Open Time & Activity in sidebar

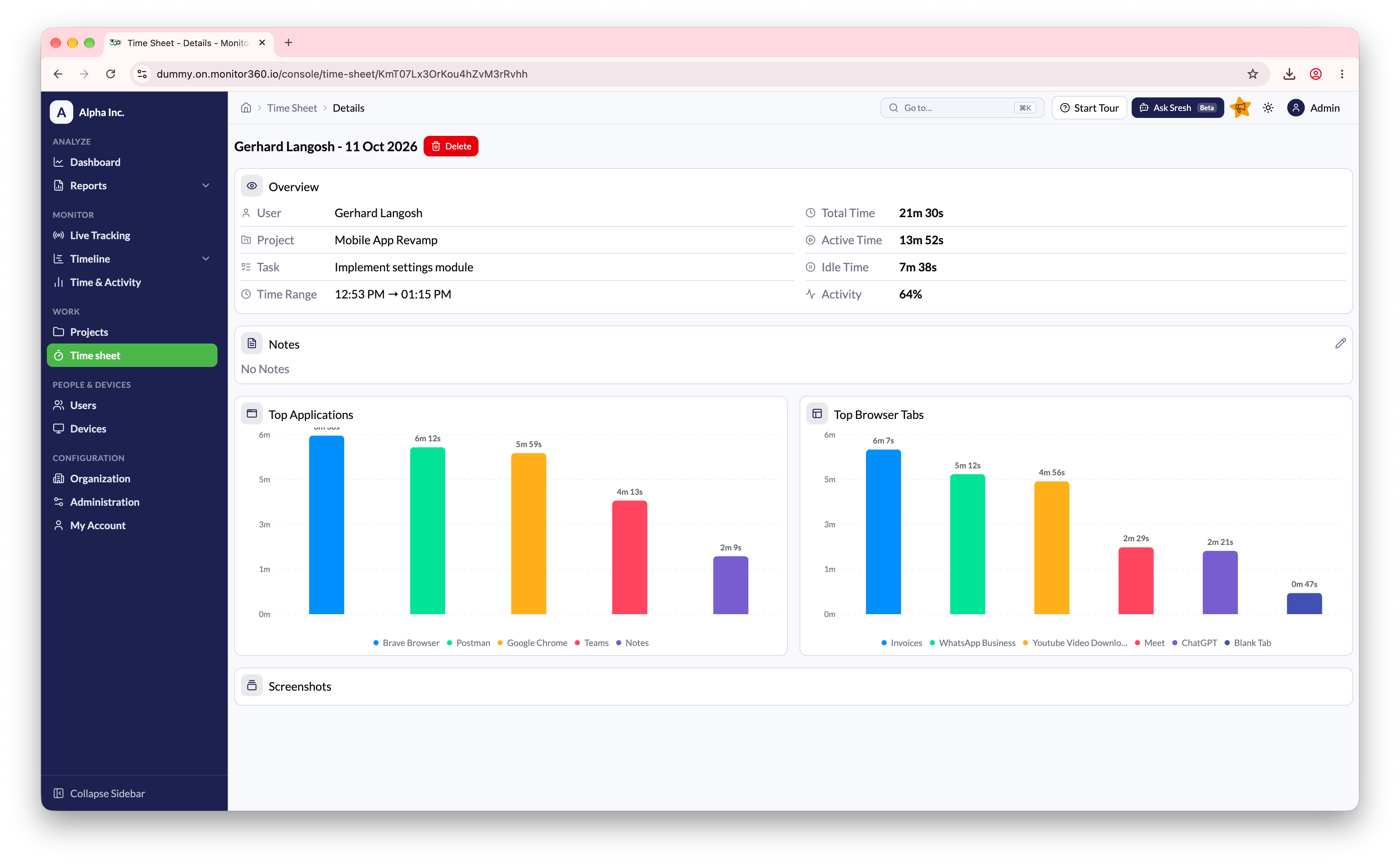[x=132, y=282]
